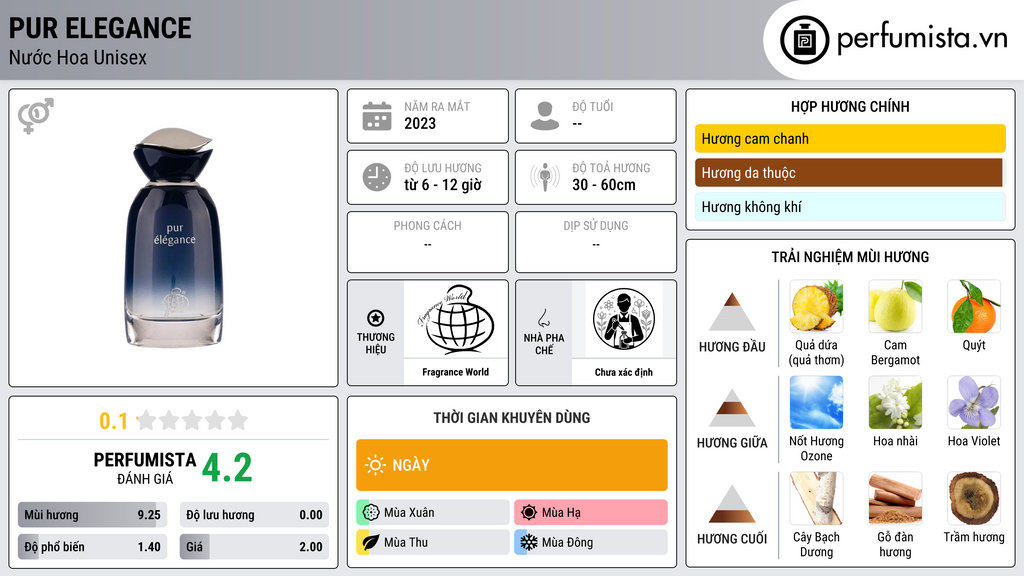Image resolution: width=1024 pixels, height=576 pixels.
Task: Click the sun icon in Ngày bar
Action: click(x=376, y=465)
